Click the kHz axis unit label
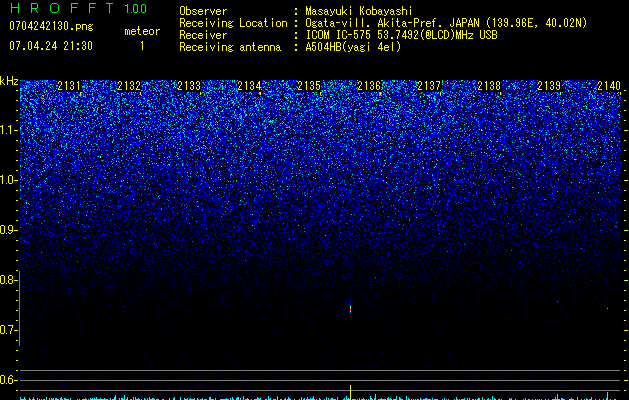The height and width of the screenshot is (400, 629). coord(9,81)
